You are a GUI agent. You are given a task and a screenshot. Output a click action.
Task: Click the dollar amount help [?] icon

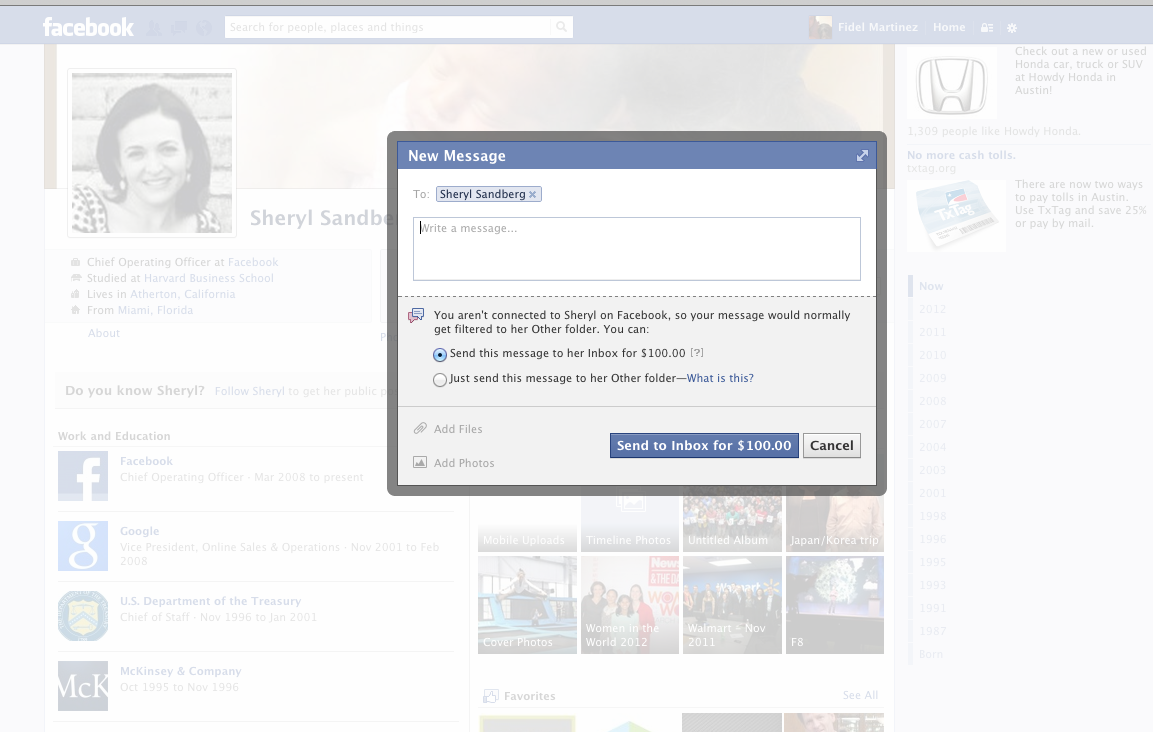697,353
